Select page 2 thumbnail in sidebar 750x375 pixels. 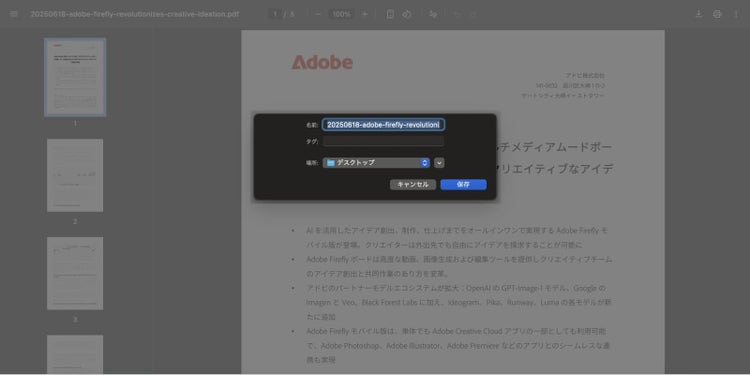(75, 176)
